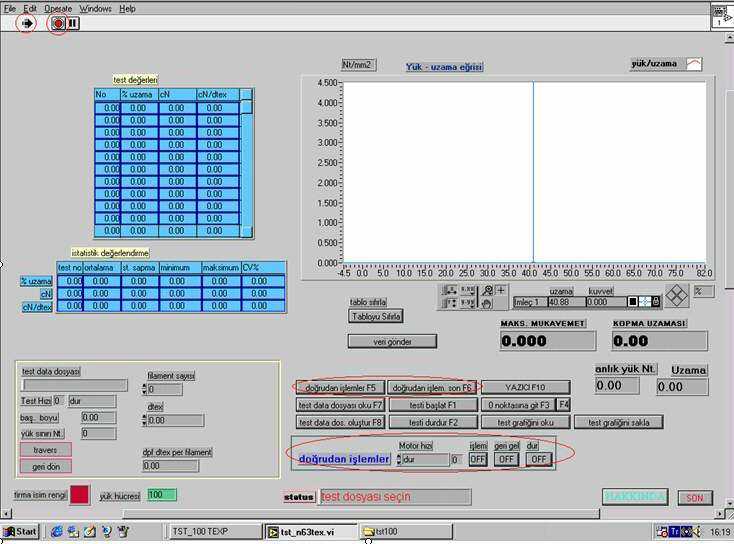Click the baş. boyu input field

[x=98, y=418]
